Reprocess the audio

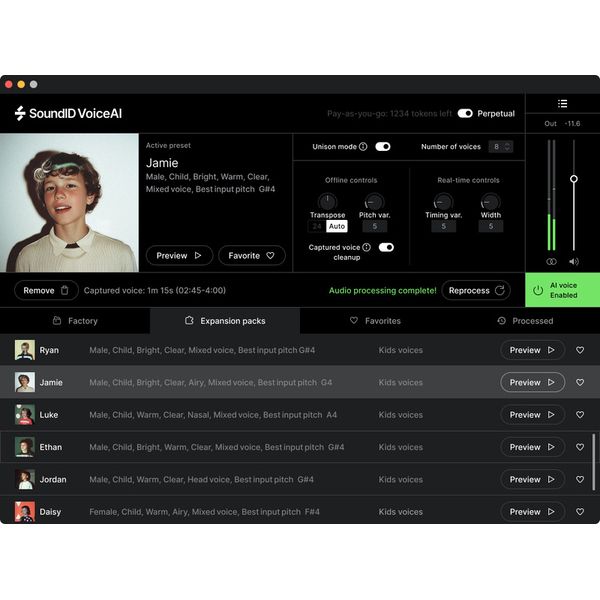click(476, 290)
